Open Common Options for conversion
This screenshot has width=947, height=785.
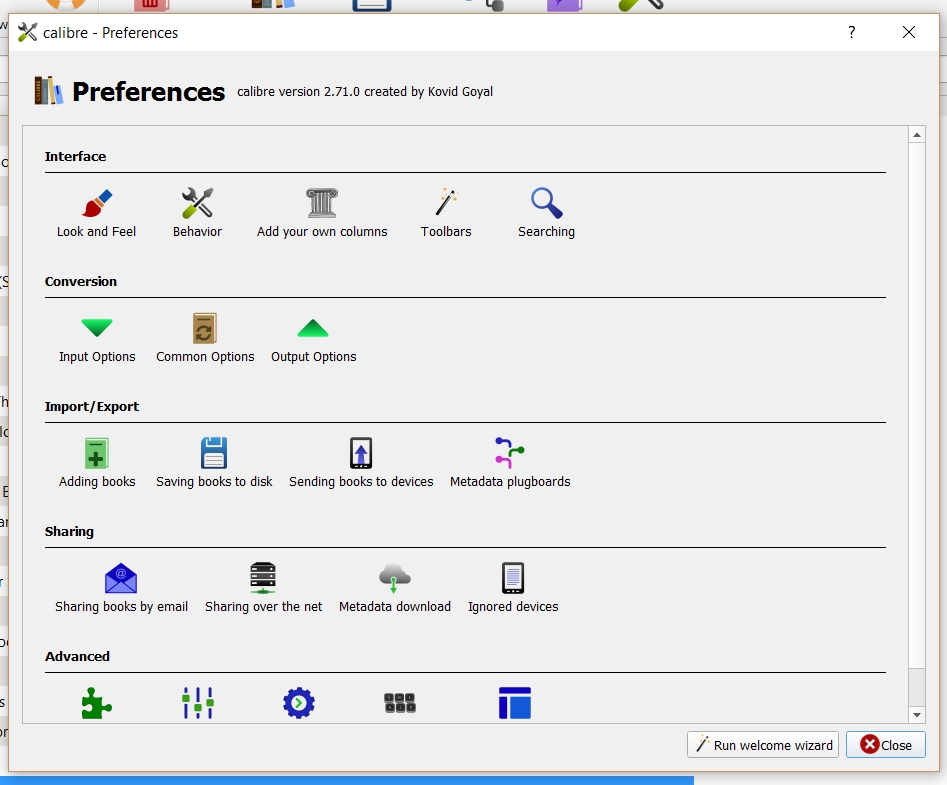(x=205, y=339)
